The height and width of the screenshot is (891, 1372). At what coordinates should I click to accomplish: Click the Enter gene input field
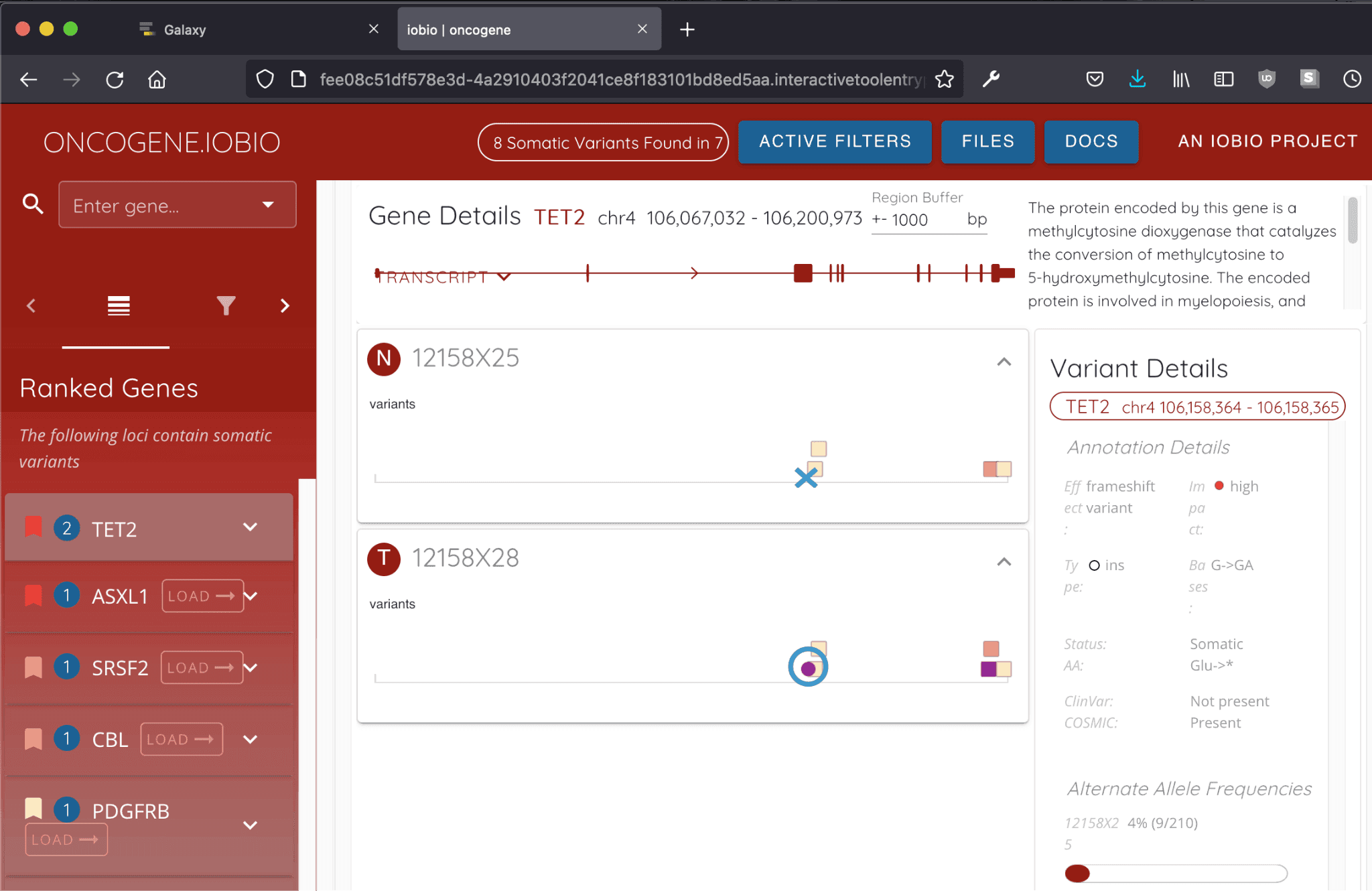178,205
